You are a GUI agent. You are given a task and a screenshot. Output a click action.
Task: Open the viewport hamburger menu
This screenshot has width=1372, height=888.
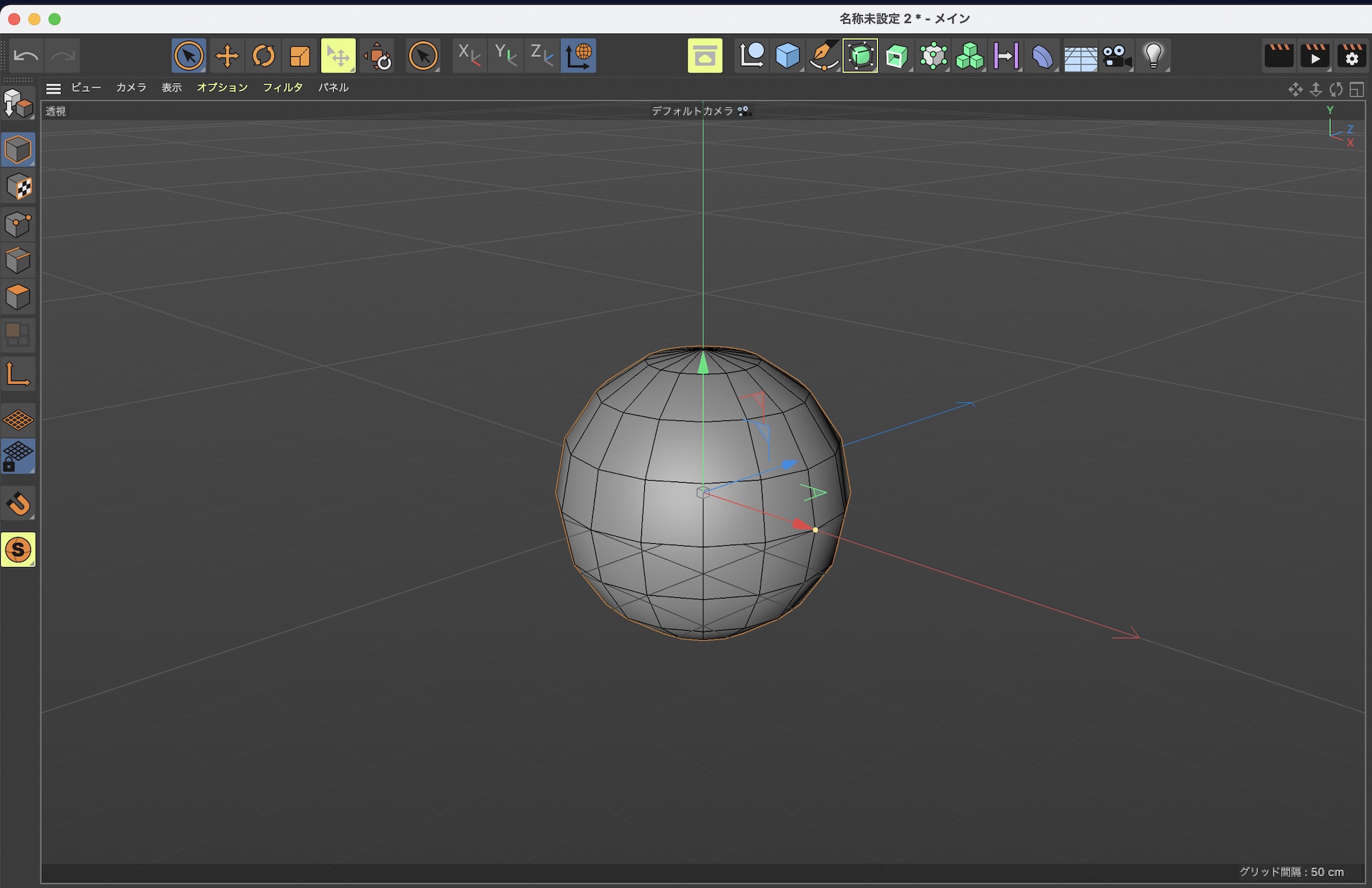(x=54, y=88)
